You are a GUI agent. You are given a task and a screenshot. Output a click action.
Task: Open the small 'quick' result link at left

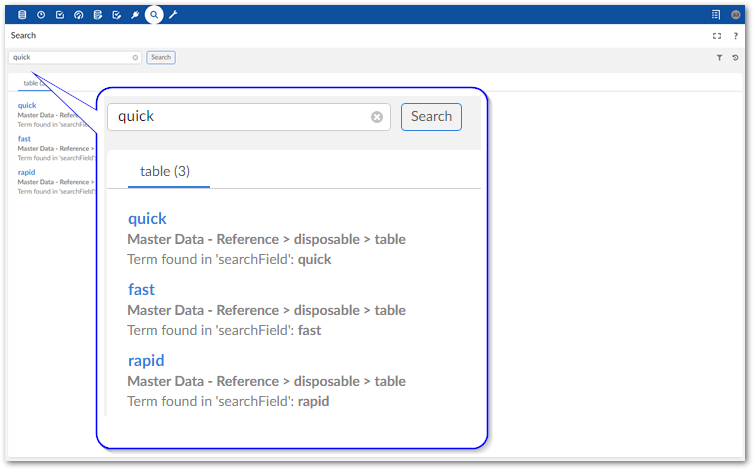click(27, 105)
